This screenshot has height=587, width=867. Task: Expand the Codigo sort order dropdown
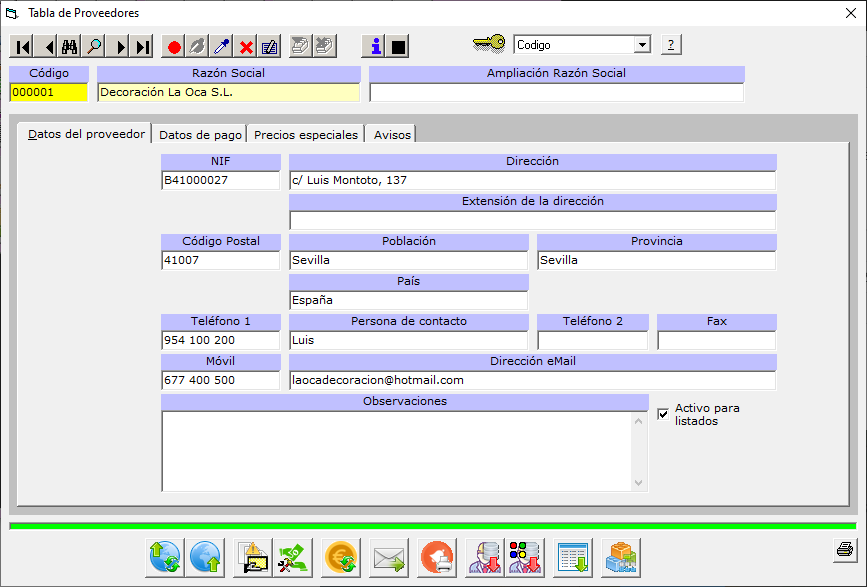pyautogui.click(x=642, y=45)
